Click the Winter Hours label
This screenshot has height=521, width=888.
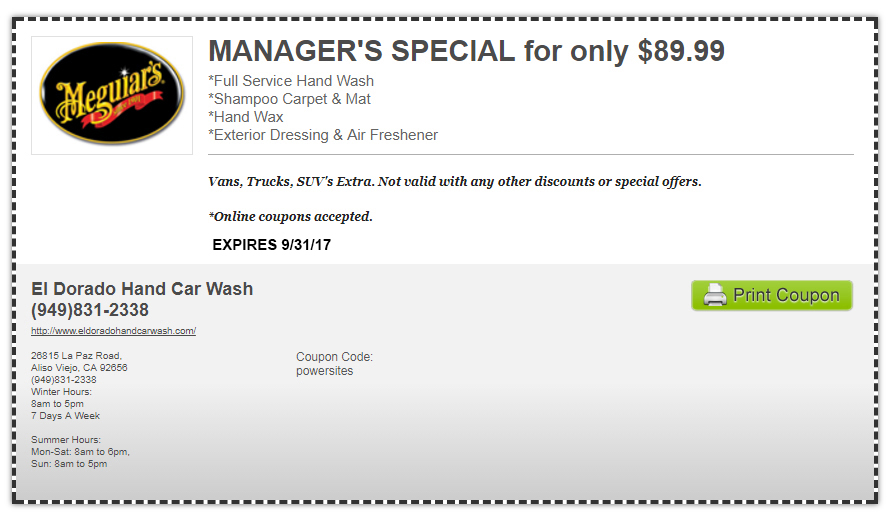coord(61,392)
